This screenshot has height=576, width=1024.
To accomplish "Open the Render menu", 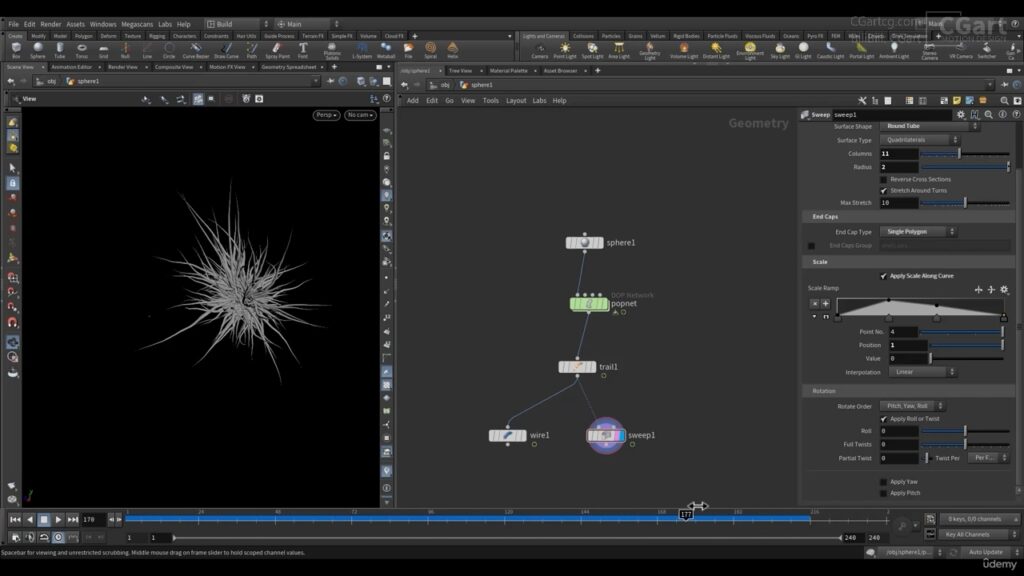I will coord(50,24).
